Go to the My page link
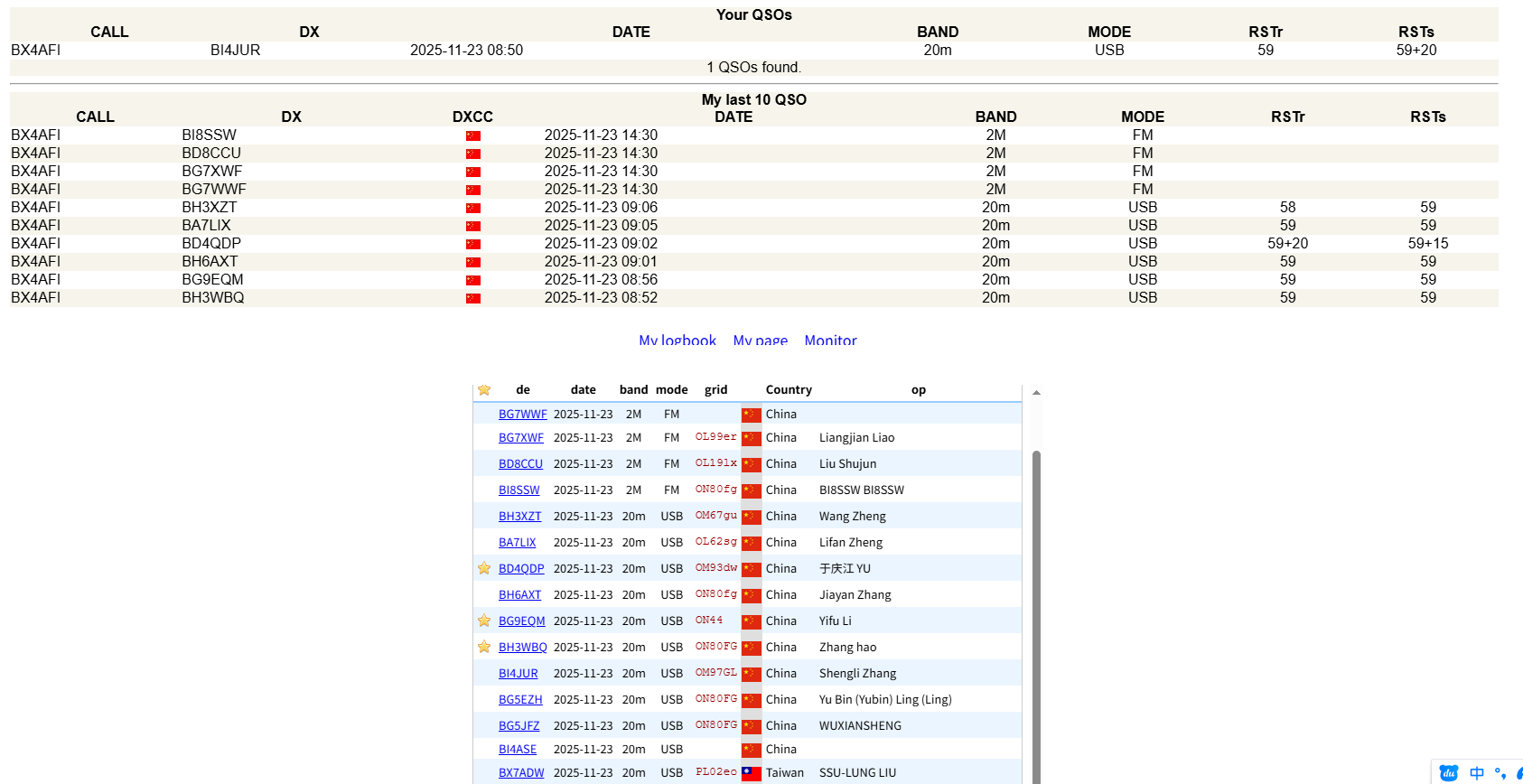This screenshot has width=1523, height=784. tap(760, 341)
